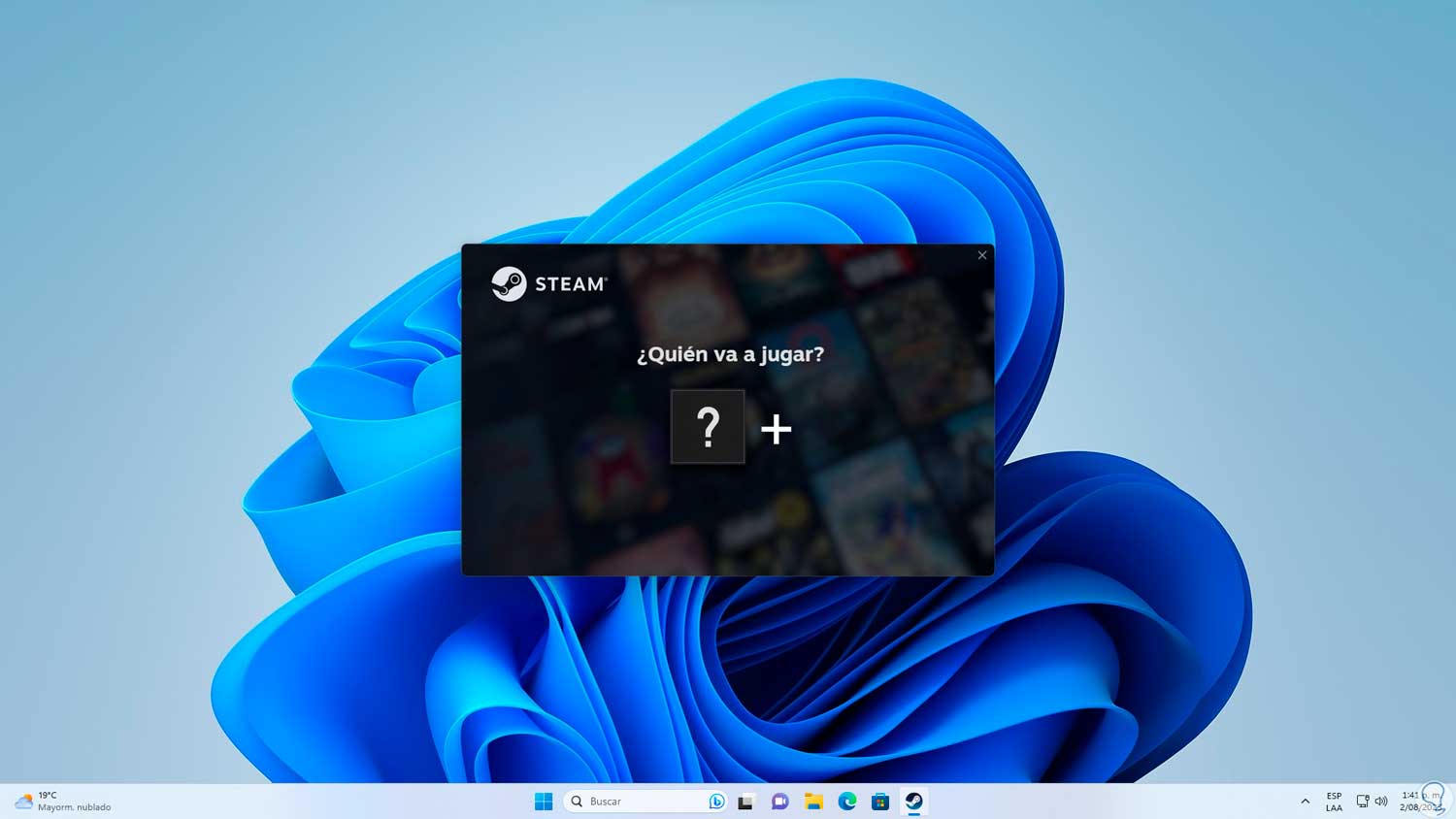The height and width of the screenshot is (819, 1456).
Task: Click the "¿Quién va a jugar?" heading
Action: (x=730, y=354)
